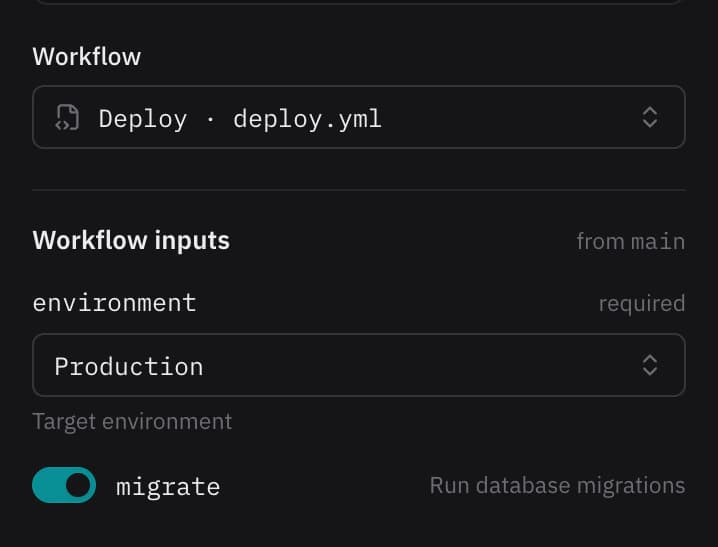The height and width of the screenshot is (547, 718).
Task: Click the 'environment' input label
Action: coord(114,303)
